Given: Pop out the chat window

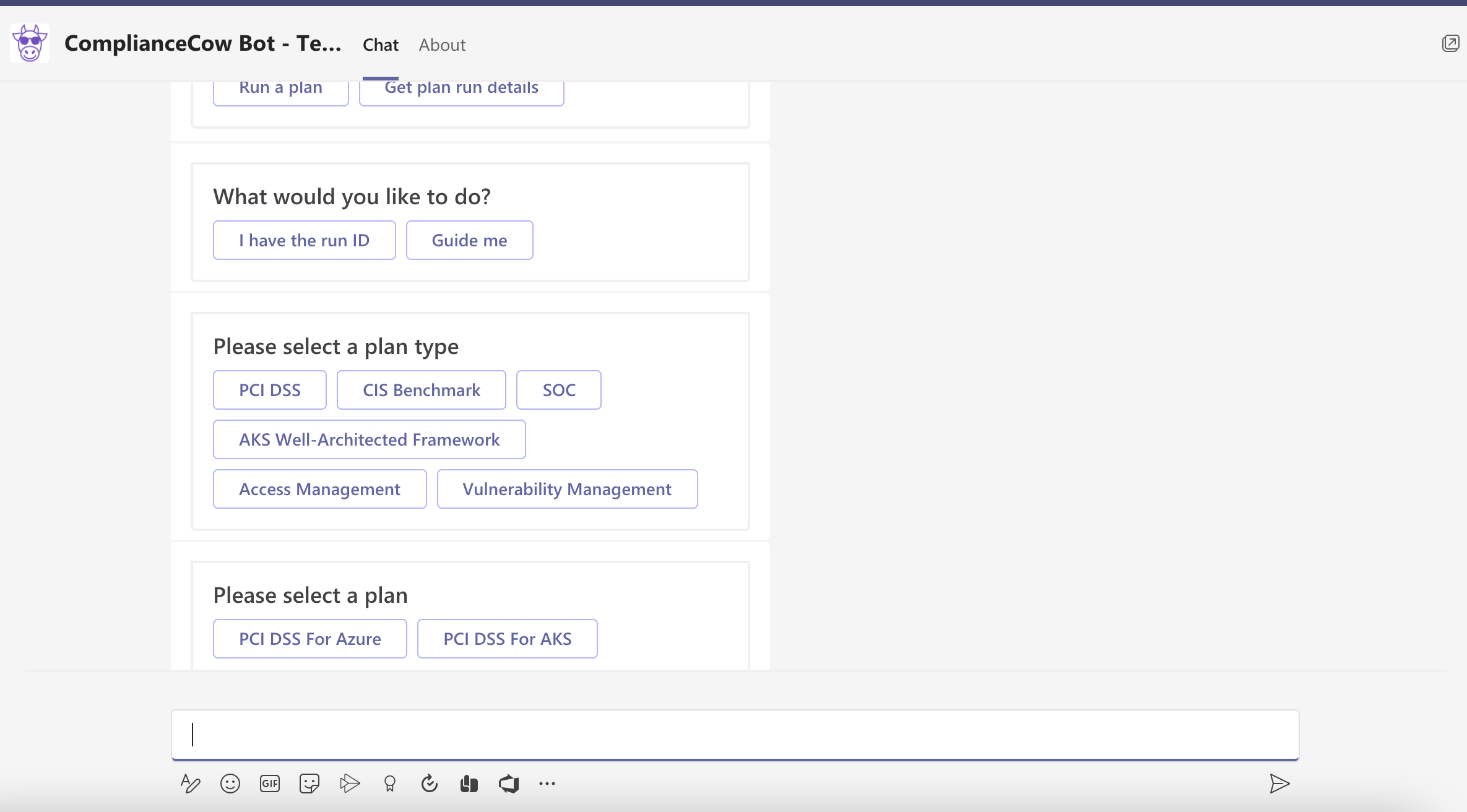Looking at the screenshot, I should (x=1450, y=43).
